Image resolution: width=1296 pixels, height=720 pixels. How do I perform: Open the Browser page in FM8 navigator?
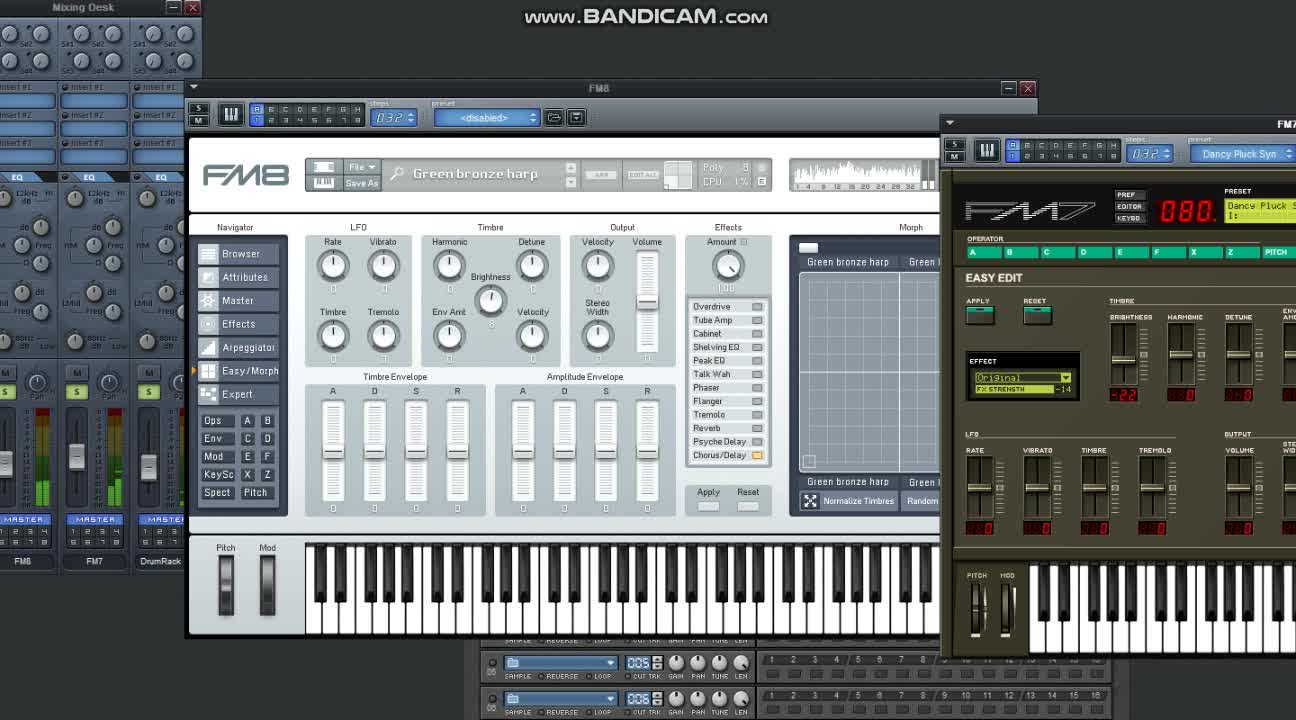click(x=238, y=254)
